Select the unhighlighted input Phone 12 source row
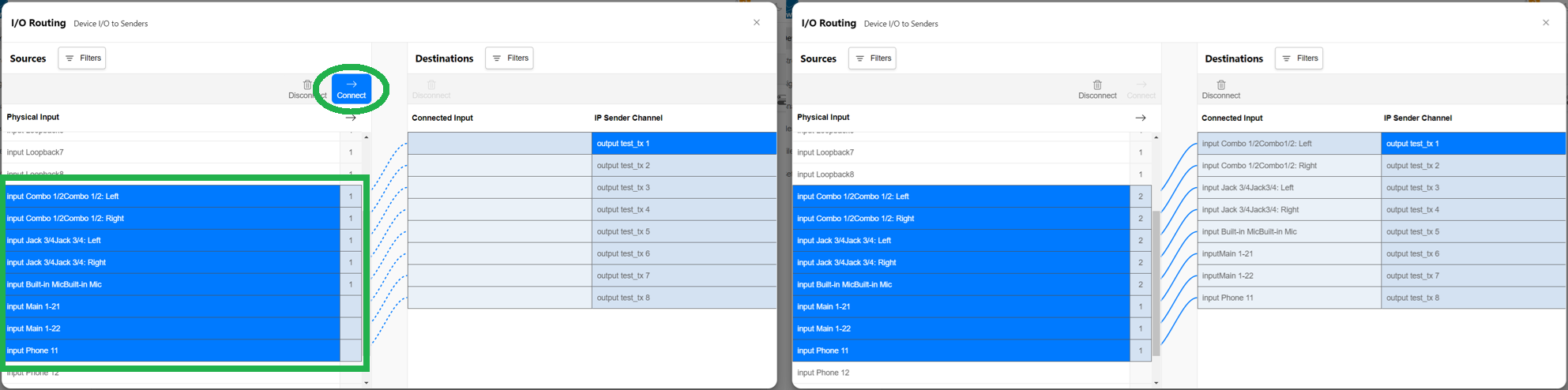Image resolution: width=1568 pixels, height=390 pixels. [972, 373]
